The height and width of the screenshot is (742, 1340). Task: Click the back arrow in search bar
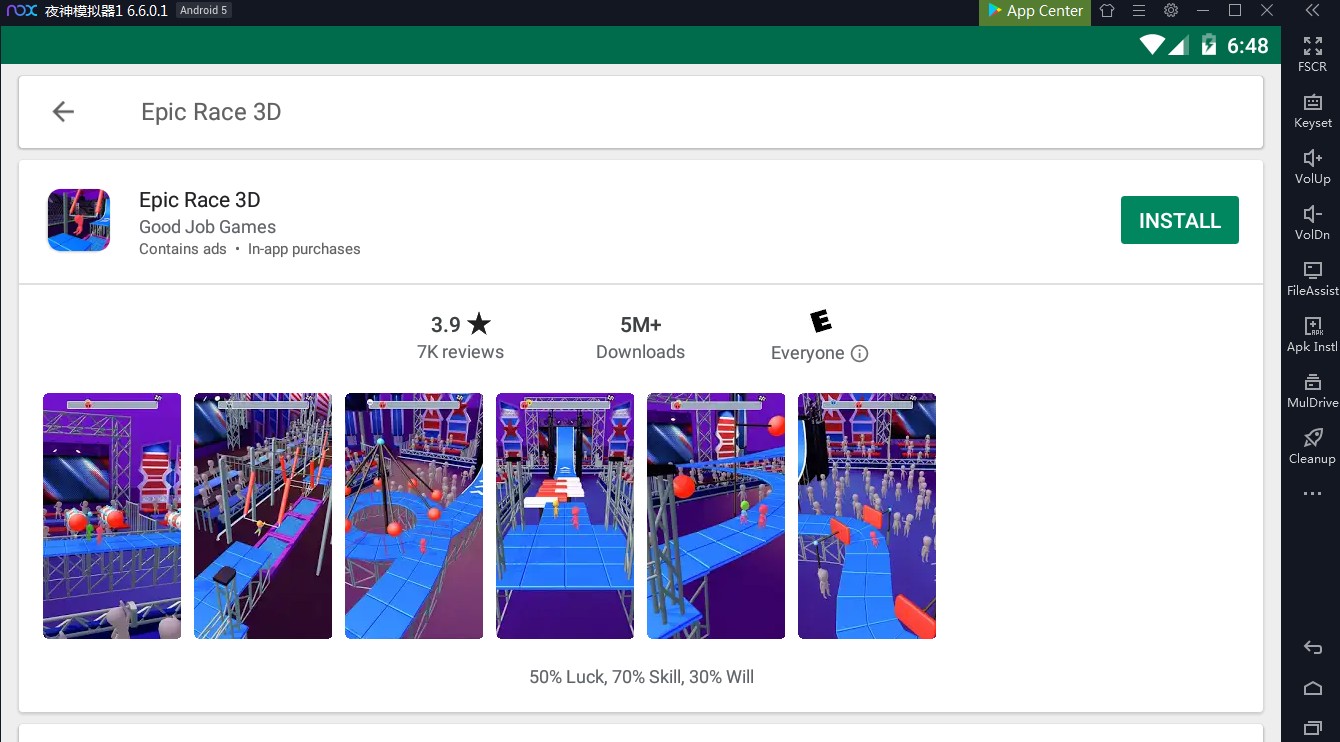pos(63,112)
